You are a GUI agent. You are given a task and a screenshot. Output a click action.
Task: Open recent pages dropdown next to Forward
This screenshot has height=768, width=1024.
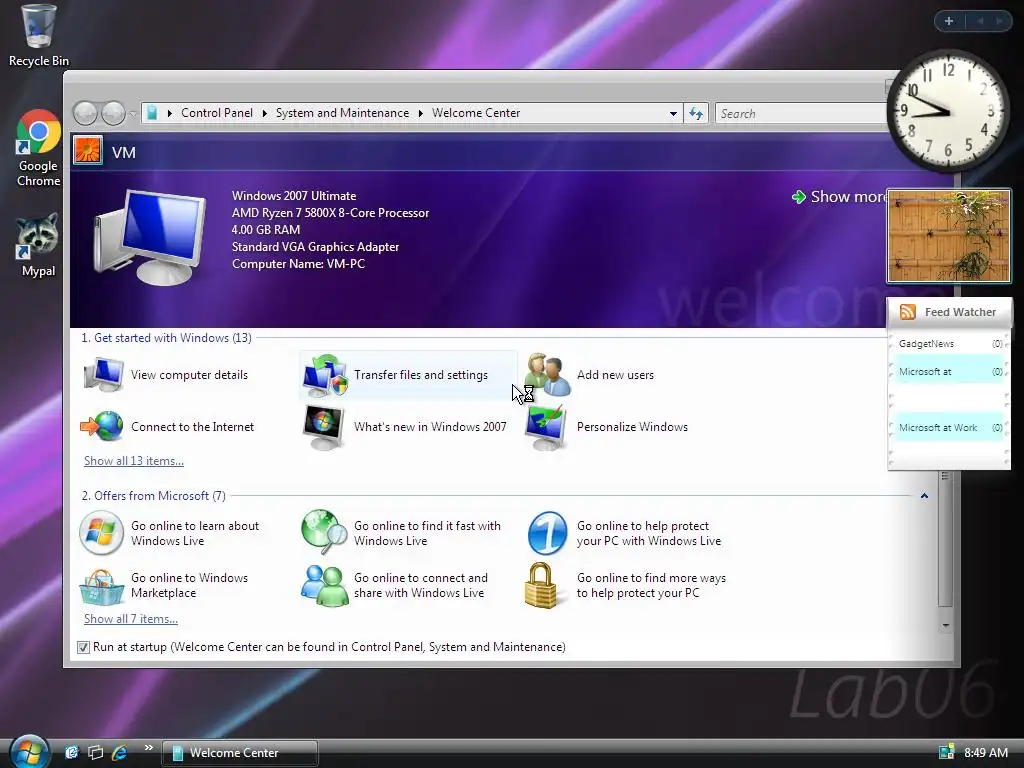[133, 114]
